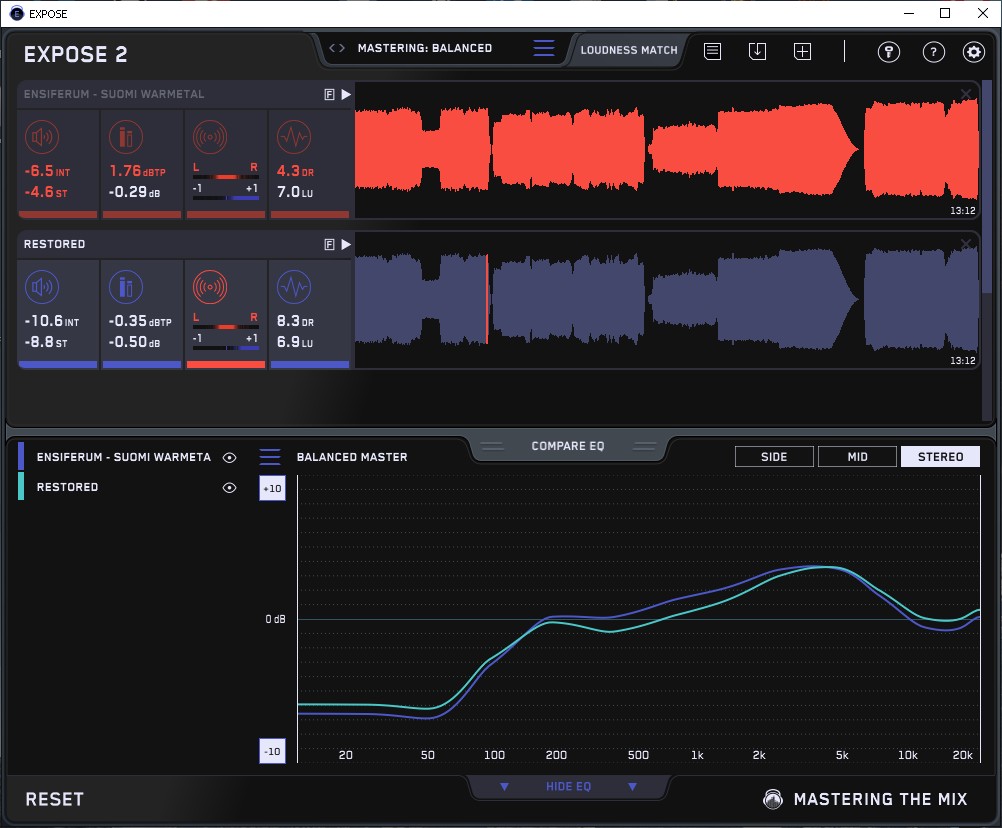Click the import file icon with down arrow
This screenshot has width=1002, height=828.
757,52
